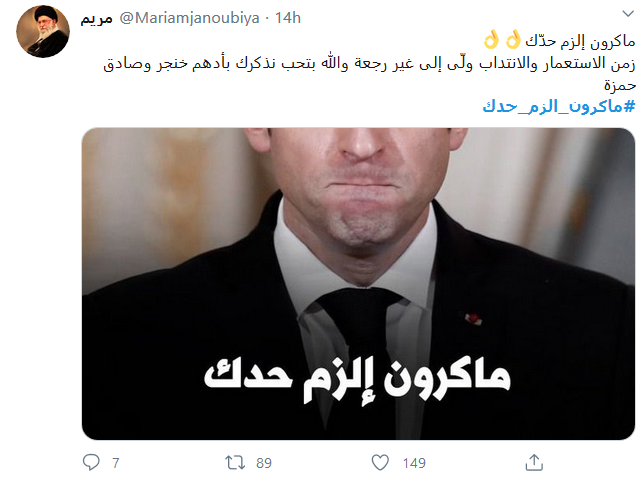Open the 14h timestamp link
644x477 pixels.
tap(288, 18)
